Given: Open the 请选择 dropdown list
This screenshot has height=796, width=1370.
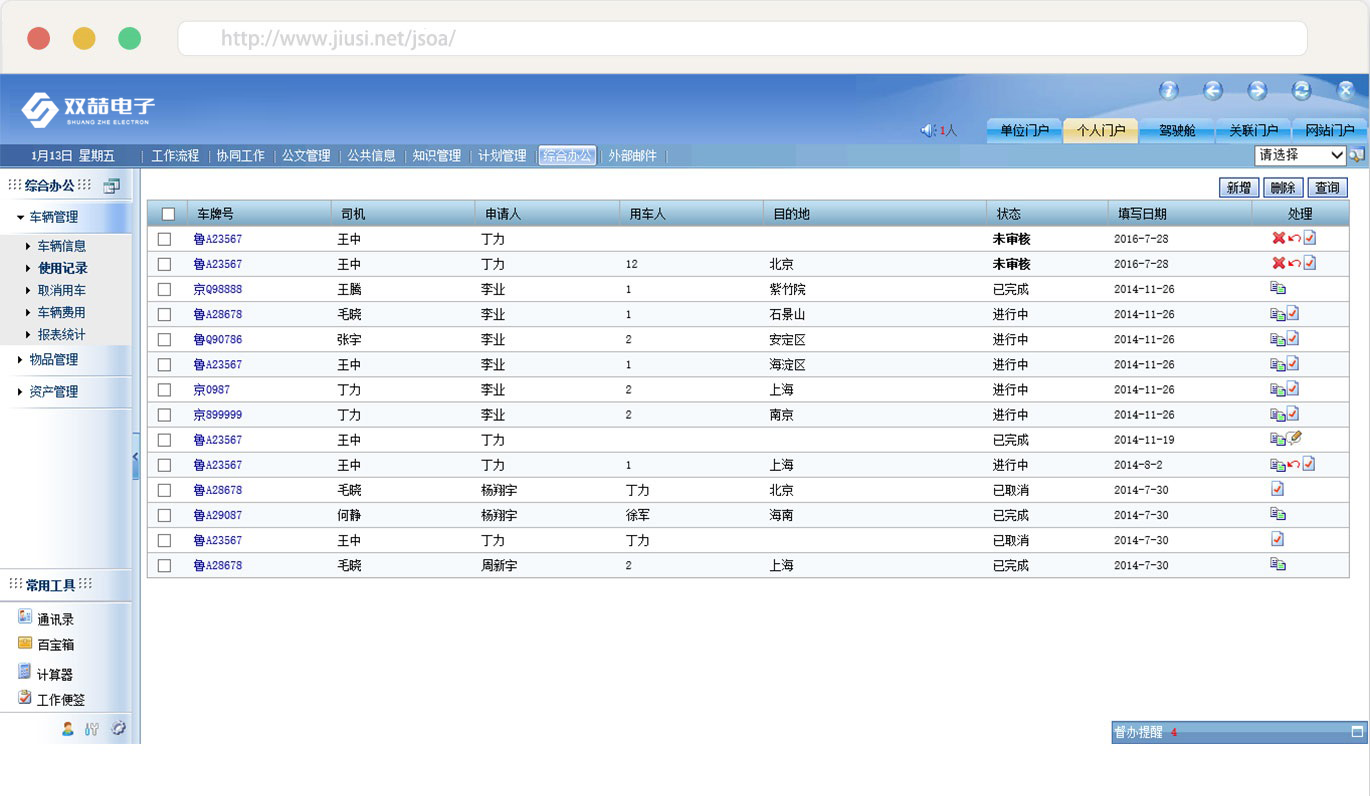Looking at the screenshot, I should (1301, 155).
